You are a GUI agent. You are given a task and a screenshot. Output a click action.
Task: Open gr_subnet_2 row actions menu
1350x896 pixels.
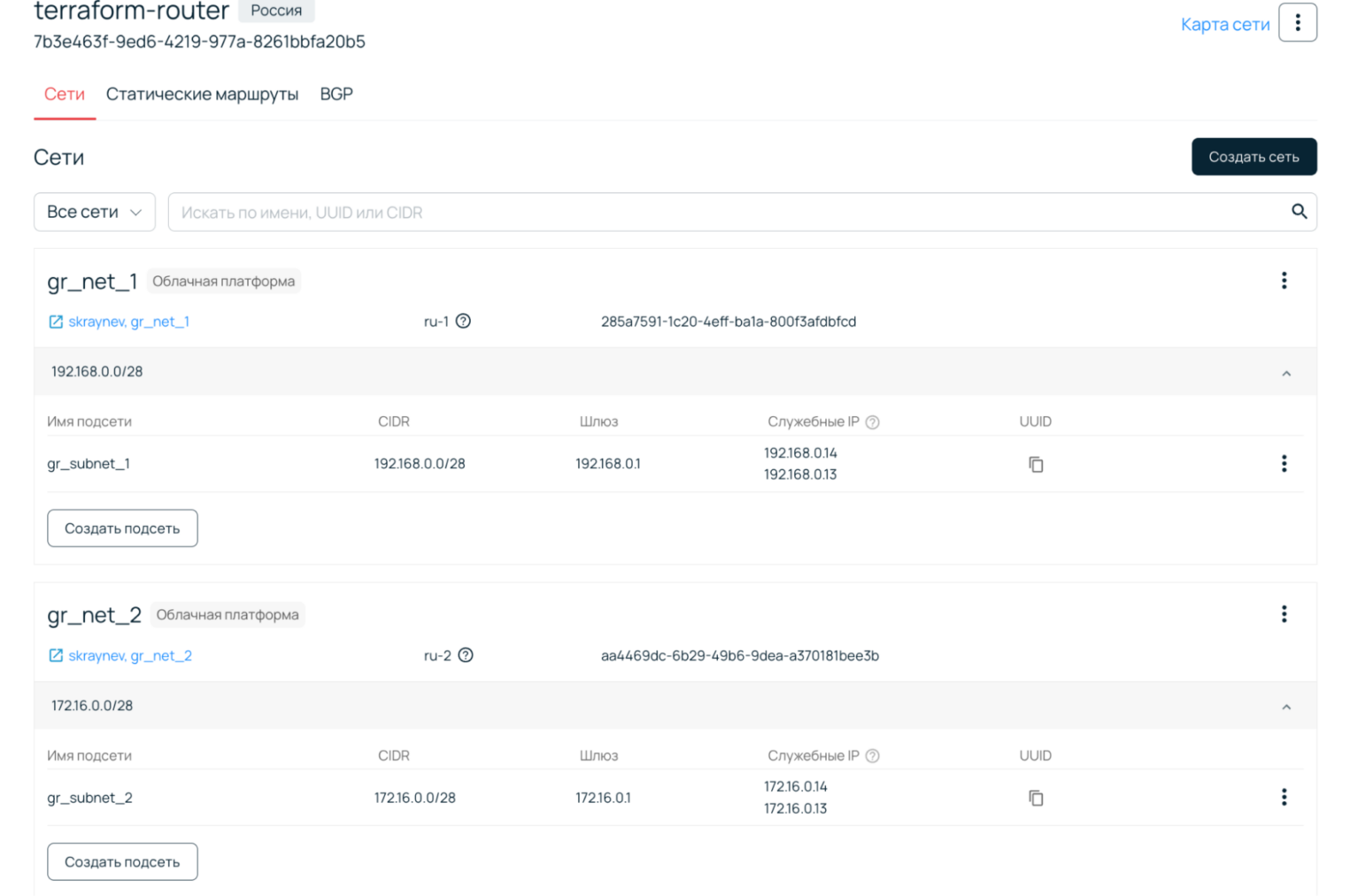coord(1284,798)
